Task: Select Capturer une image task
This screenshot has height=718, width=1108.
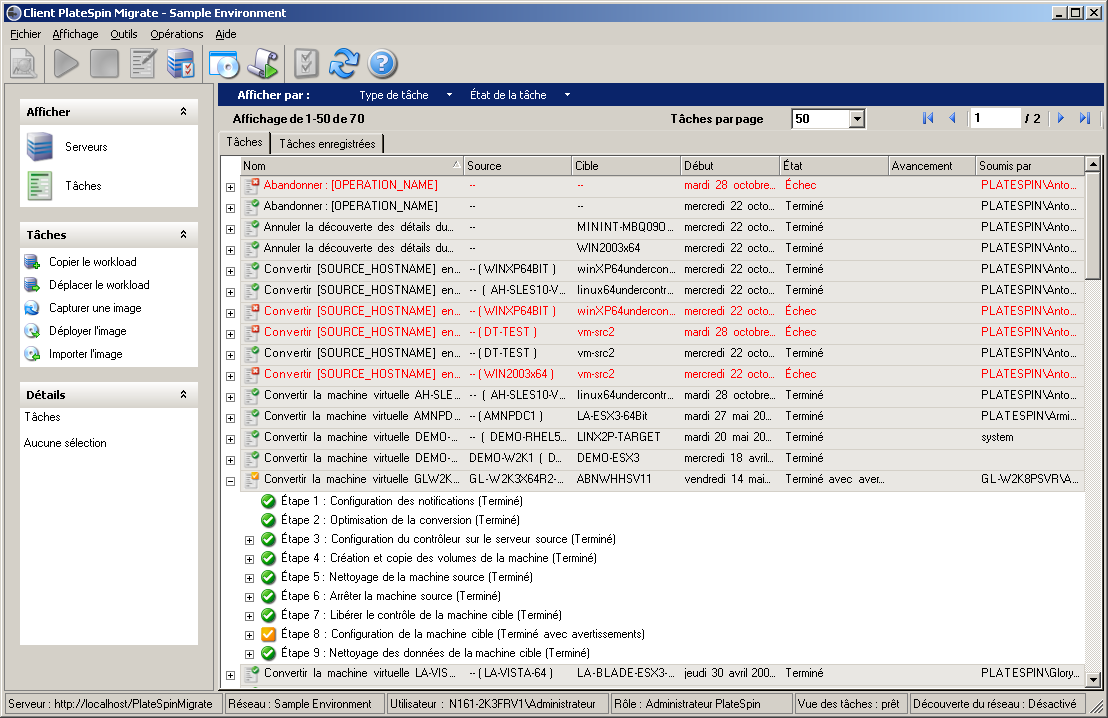Action: tap(95, 308)
